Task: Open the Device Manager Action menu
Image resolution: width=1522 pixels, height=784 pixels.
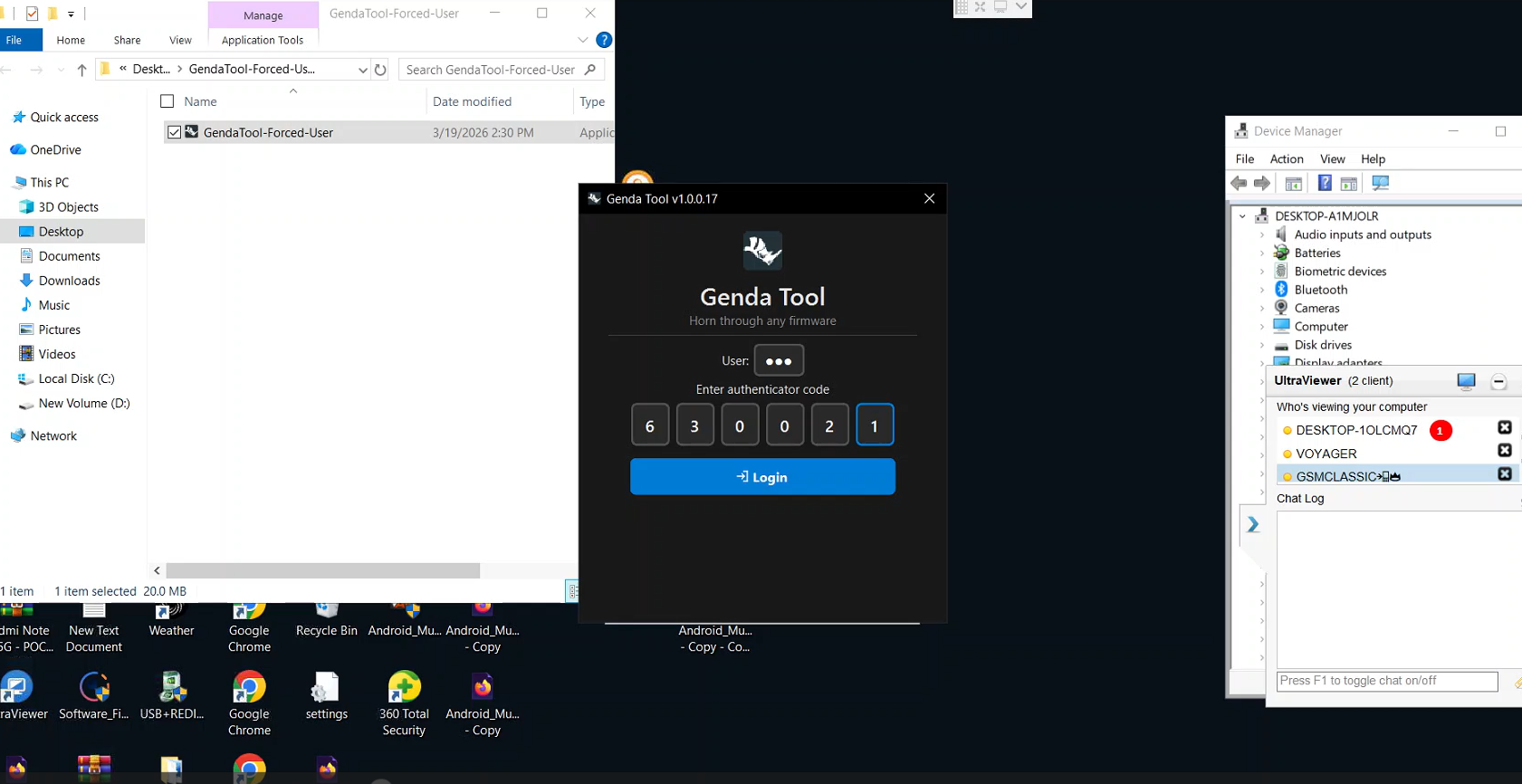Action: 1287,158
